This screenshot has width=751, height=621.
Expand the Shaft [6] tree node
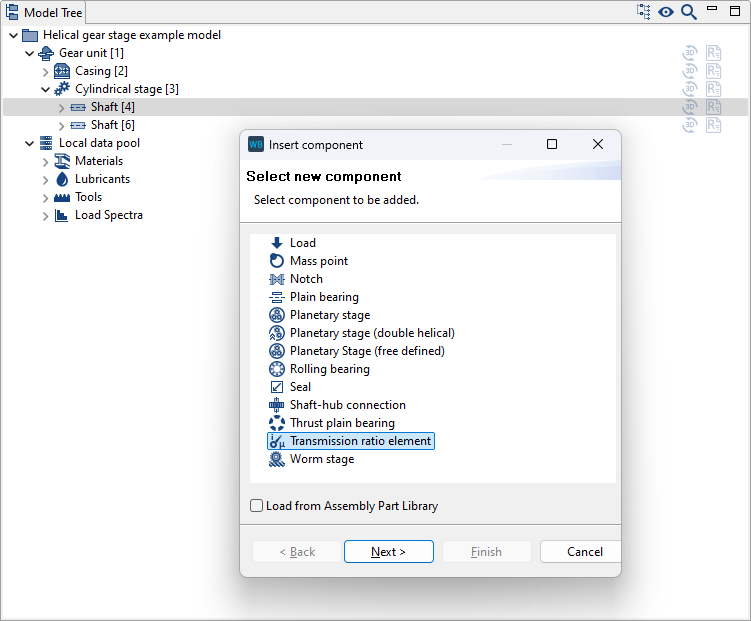(x=61, y=125)
